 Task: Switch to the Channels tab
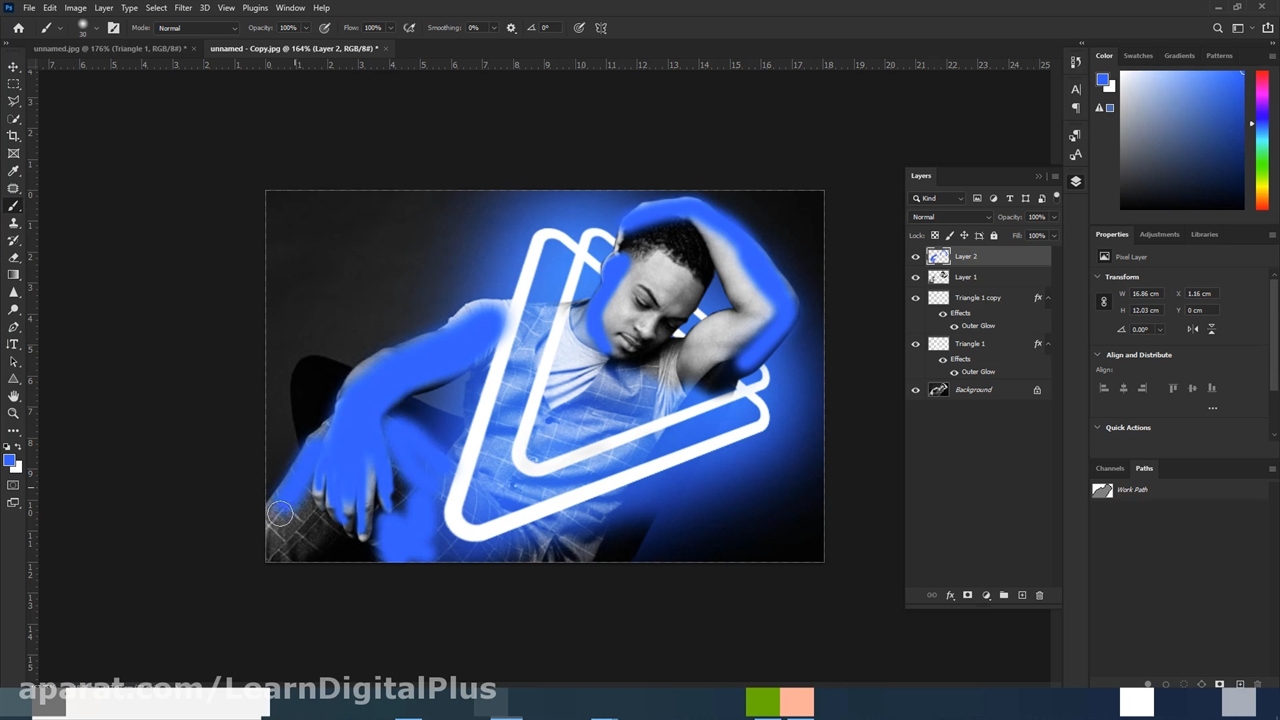pos(1109,468)
